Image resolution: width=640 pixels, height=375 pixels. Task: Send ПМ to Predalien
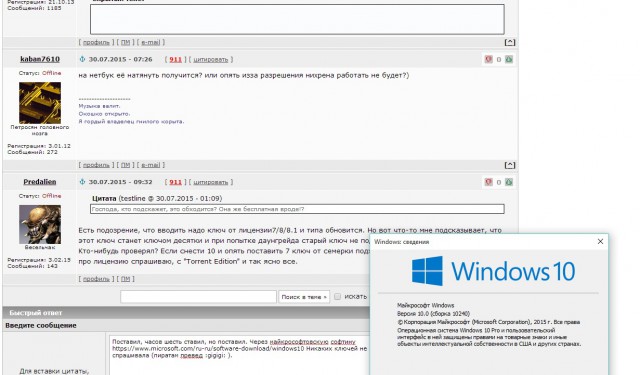(x=126, y=279)
